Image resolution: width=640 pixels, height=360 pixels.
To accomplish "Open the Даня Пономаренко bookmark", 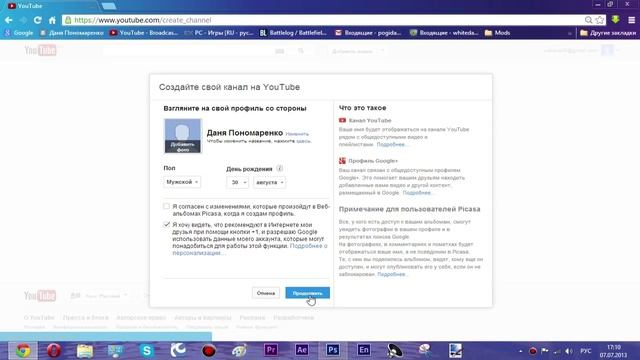I will pyautogui.click(x=71, y=33).
